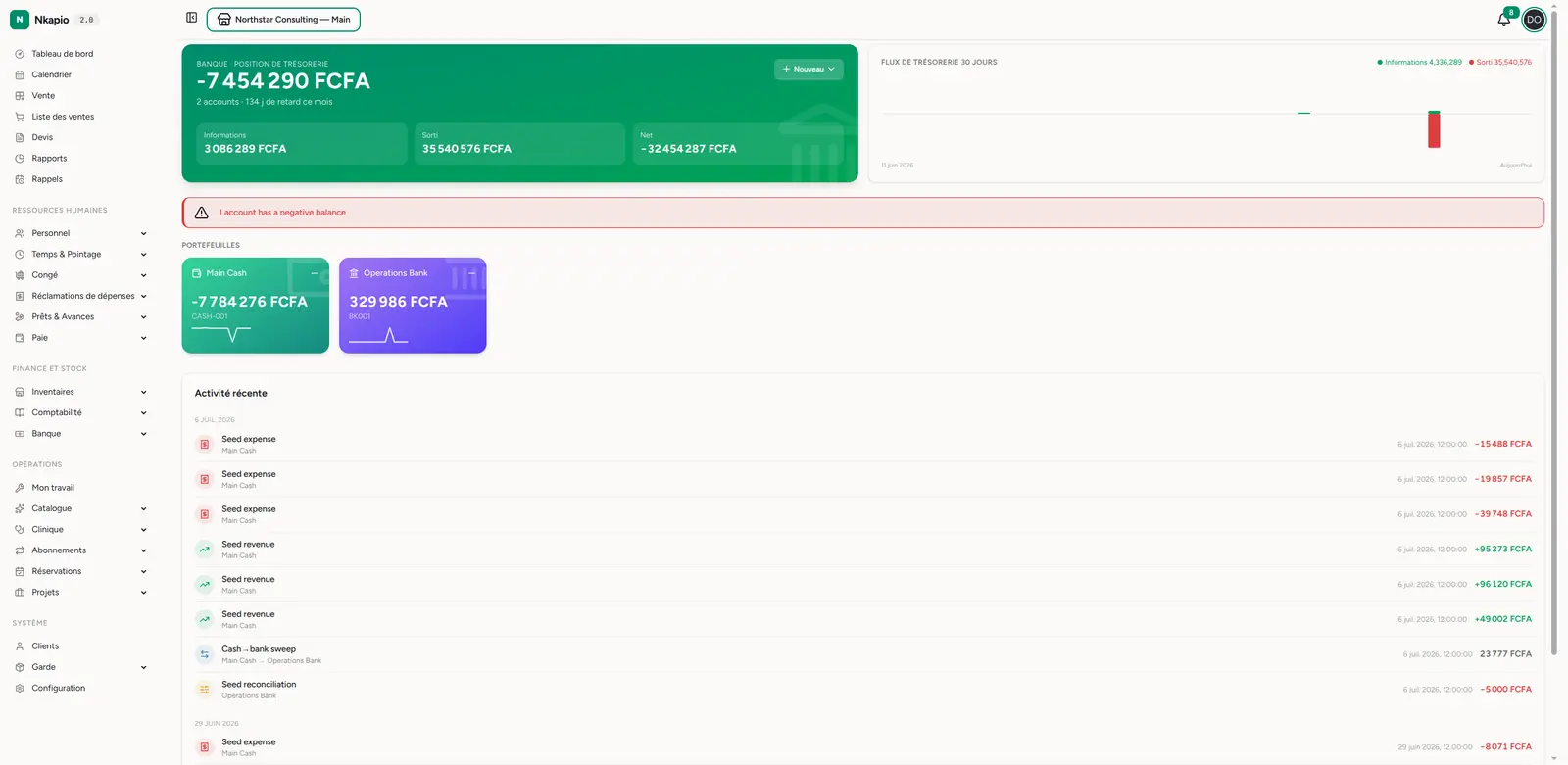The image size is (1568, 765).
Task: Open the Main Cash wallet card
Action: point(256,306)
